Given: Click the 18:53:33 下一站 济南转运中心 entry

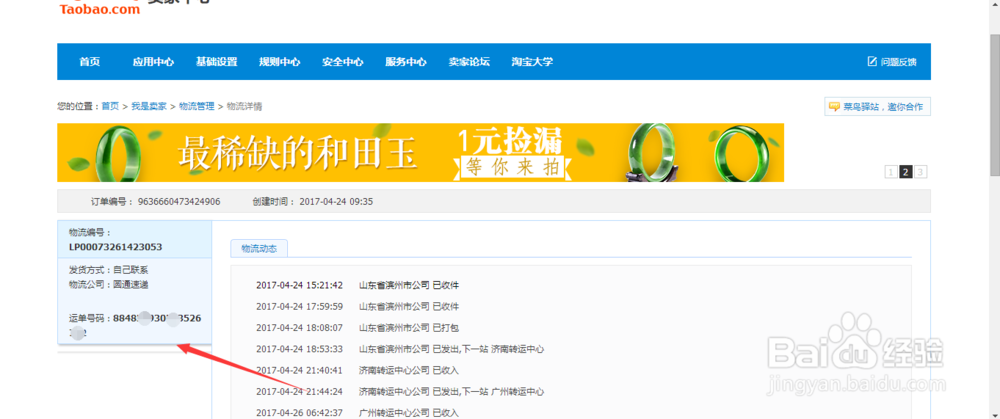Looking at the screenshot, I should point(400,349).
